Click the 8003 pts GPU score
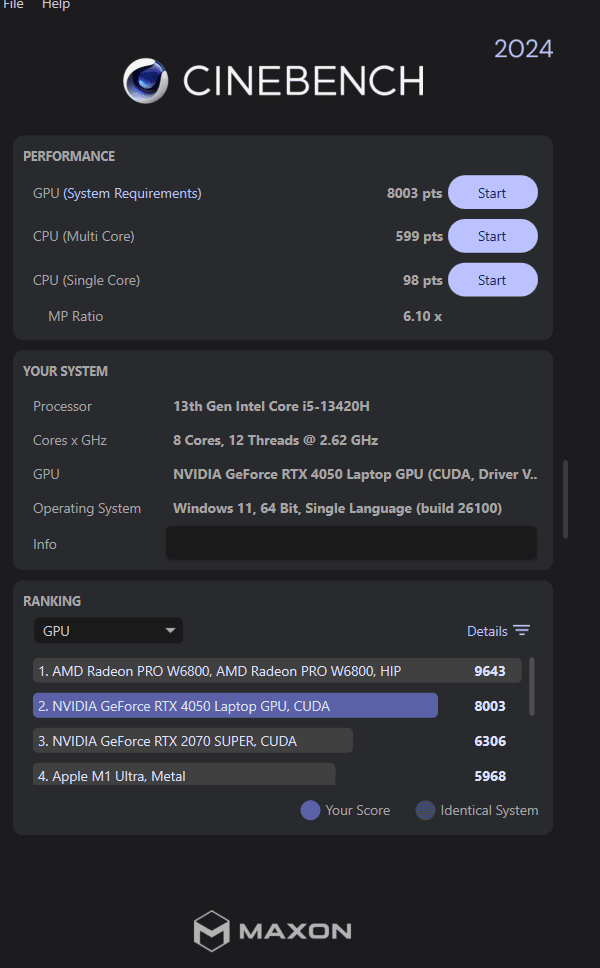The width and height of the screenshot is (600, 968). pos(414,193)
